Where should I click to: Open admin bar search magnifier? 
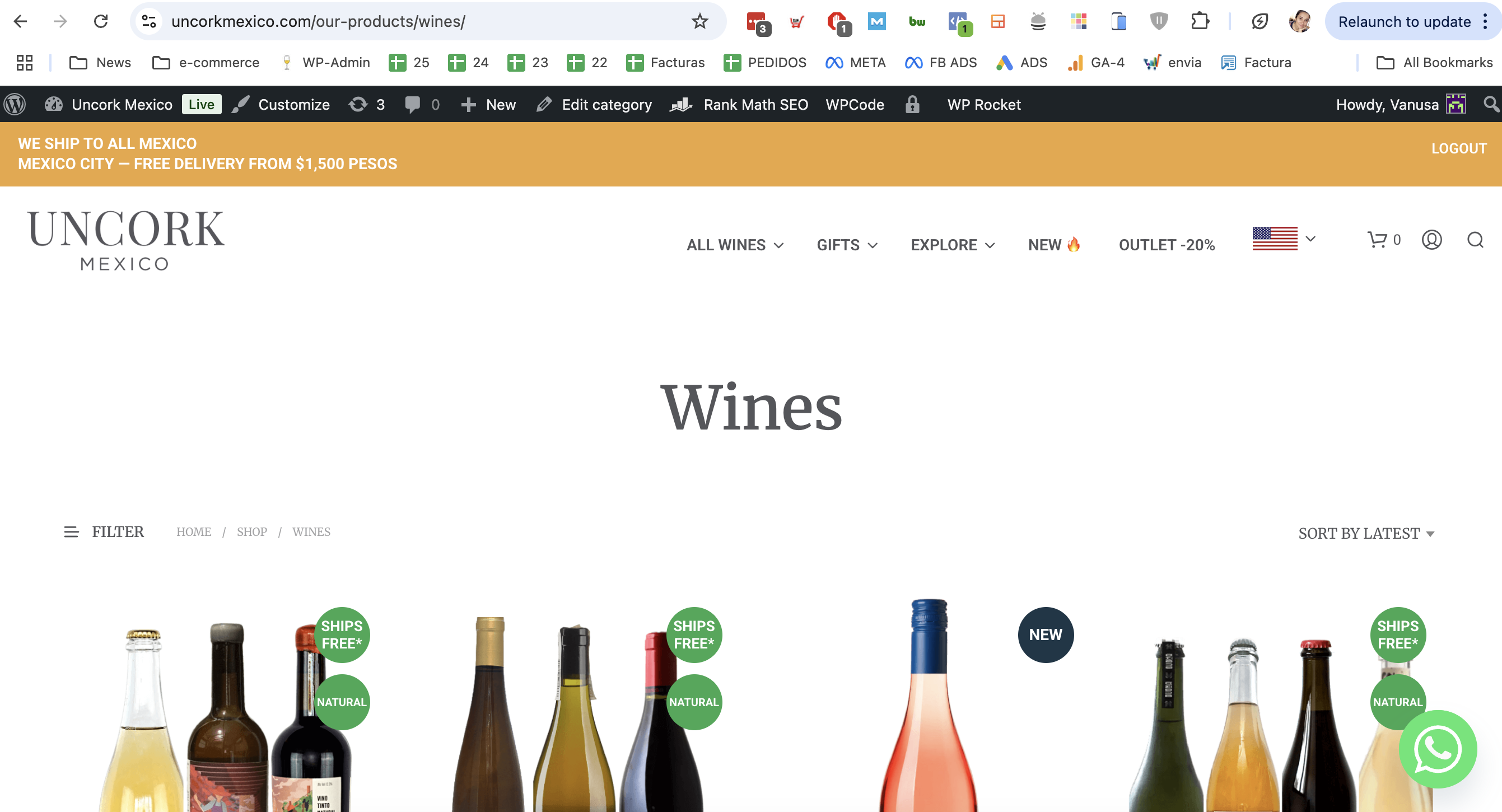click(x=1490, y=104)
